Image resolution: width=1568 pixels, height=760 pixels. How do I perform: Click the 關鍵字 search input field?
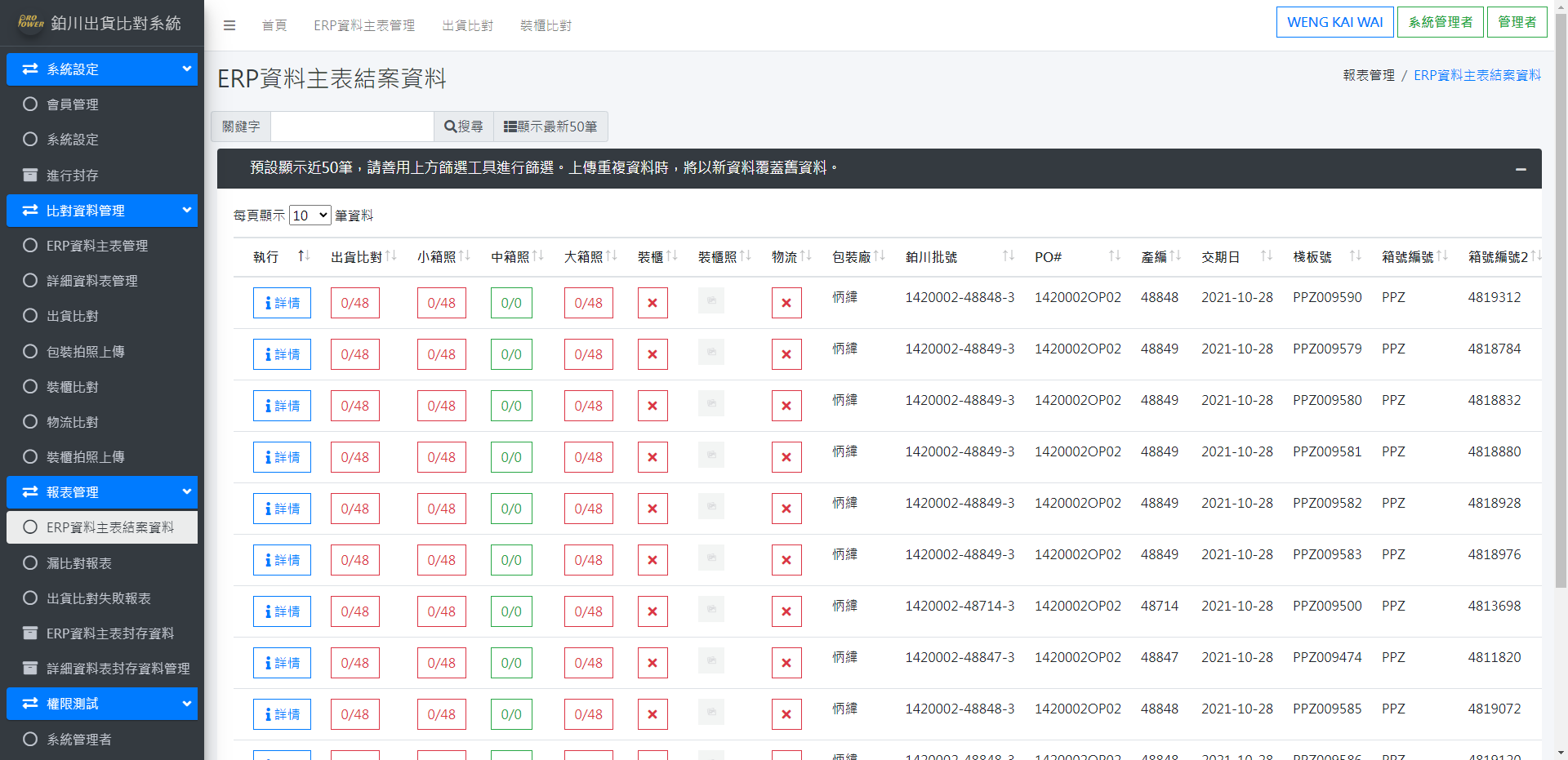coord(352,127)
